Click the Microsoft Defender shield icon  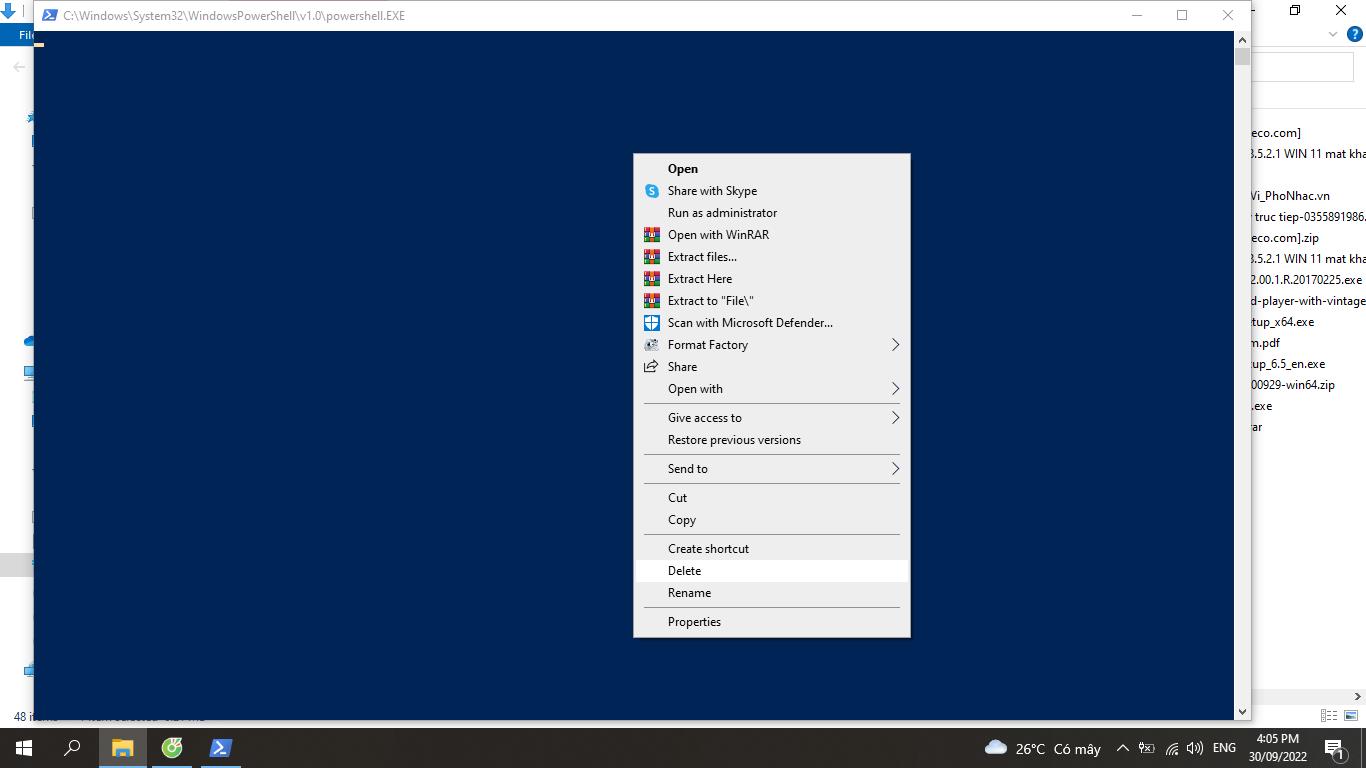coord(651,323)
